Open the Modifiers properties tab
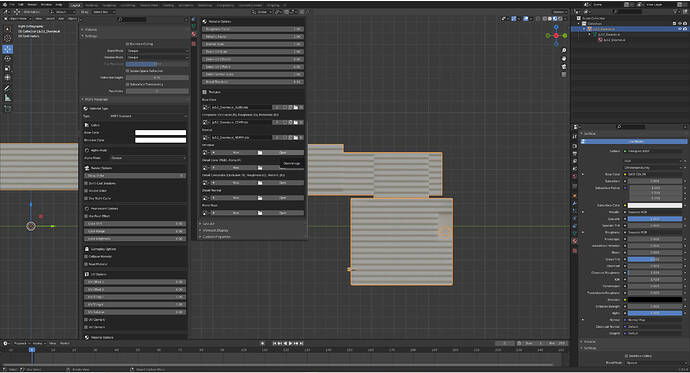 pos(575,203)
